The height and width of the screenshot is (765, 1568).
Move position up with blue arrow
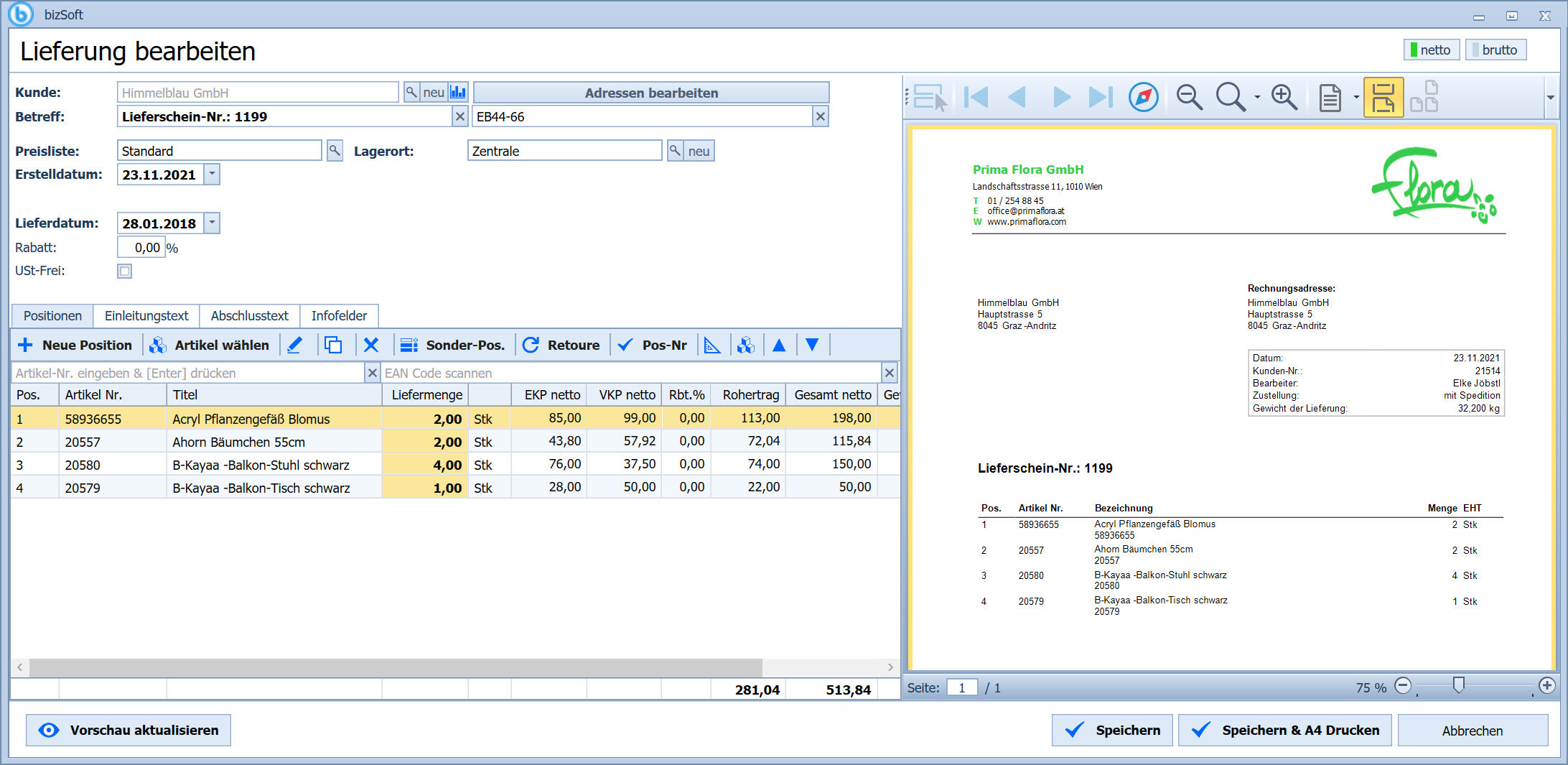click(x=779, y=346)
